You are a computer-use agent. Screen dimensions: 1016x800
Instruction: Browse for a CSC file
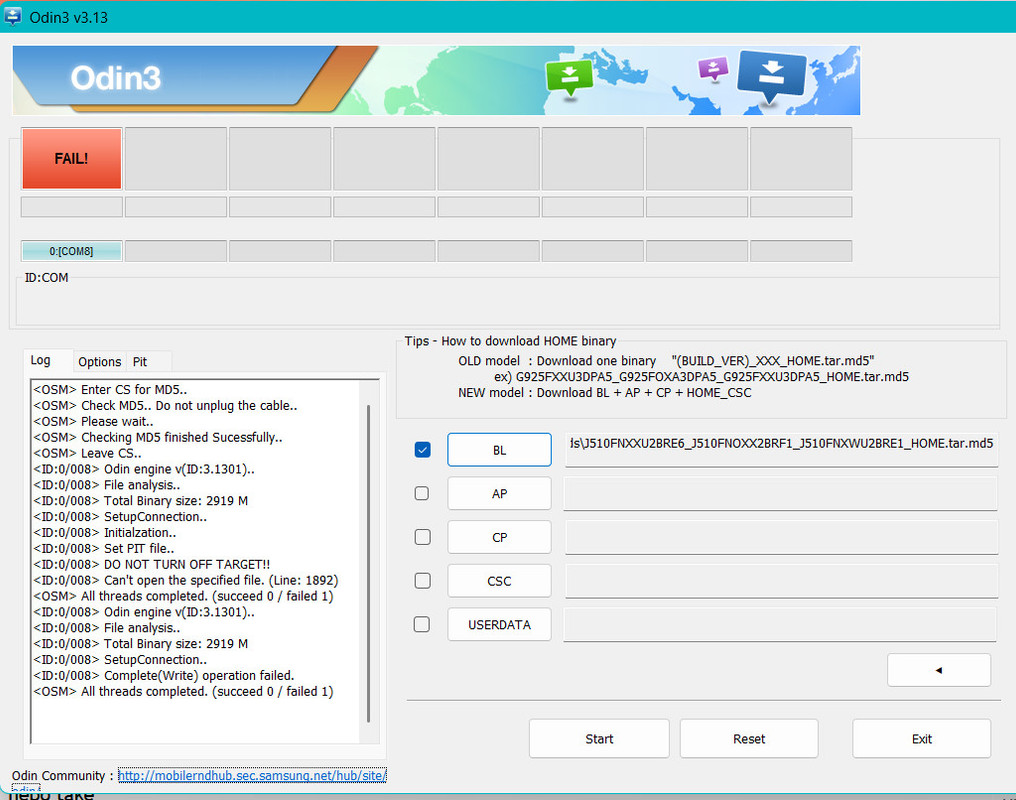[x=499, y=580]
